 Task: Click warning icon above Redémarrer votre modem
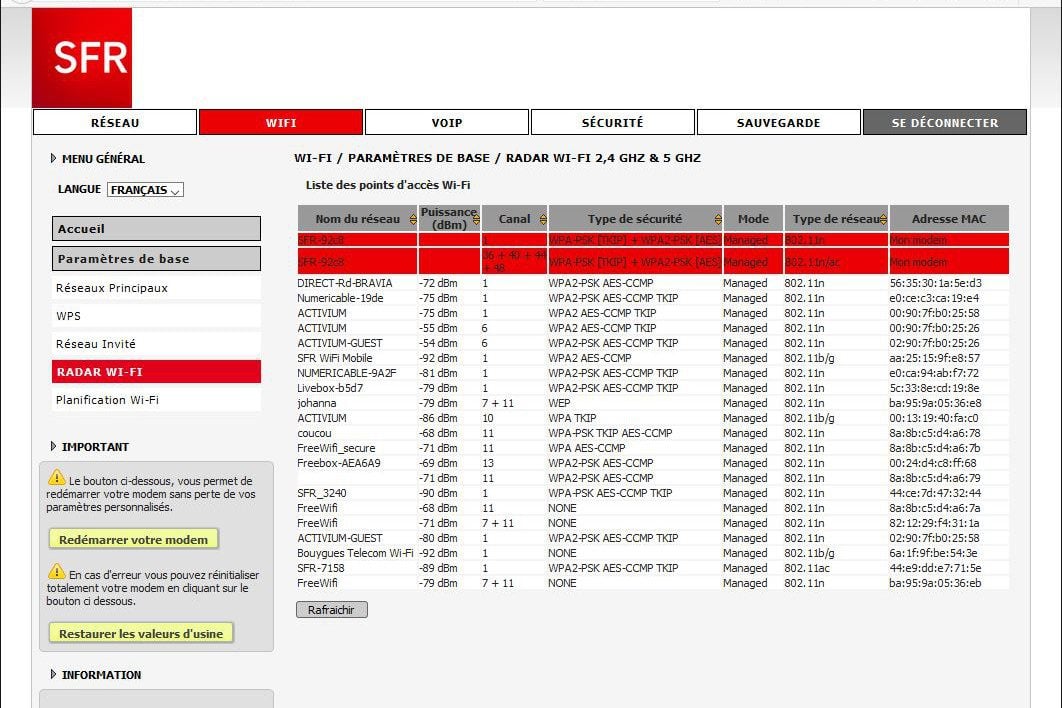point(57,478)
